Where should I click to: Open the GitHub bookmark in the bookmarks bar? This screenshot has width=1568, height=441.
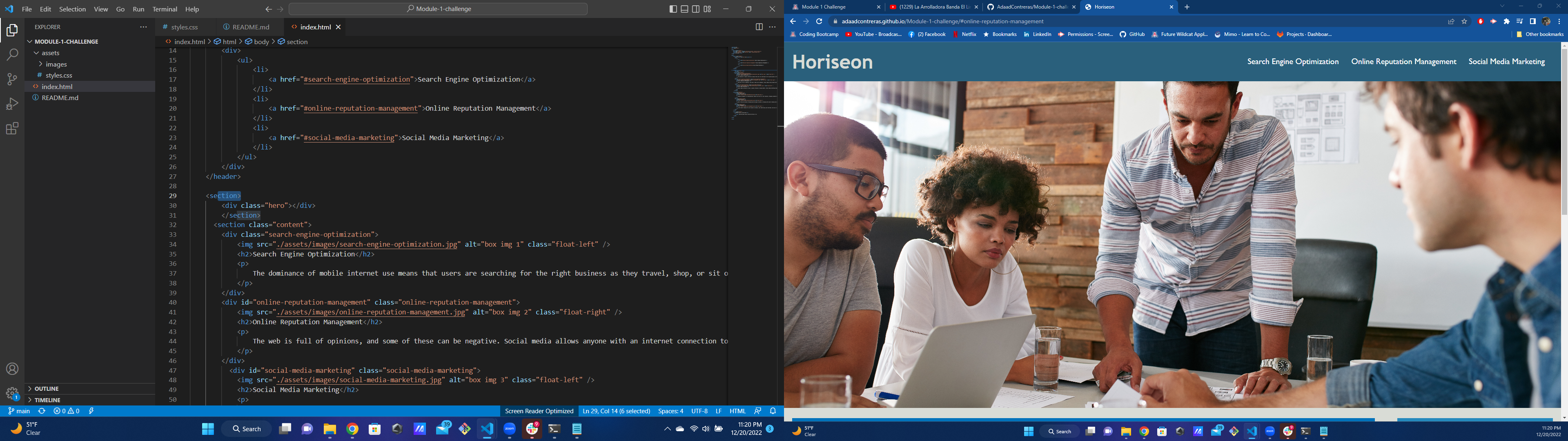tap(1132, 35)
